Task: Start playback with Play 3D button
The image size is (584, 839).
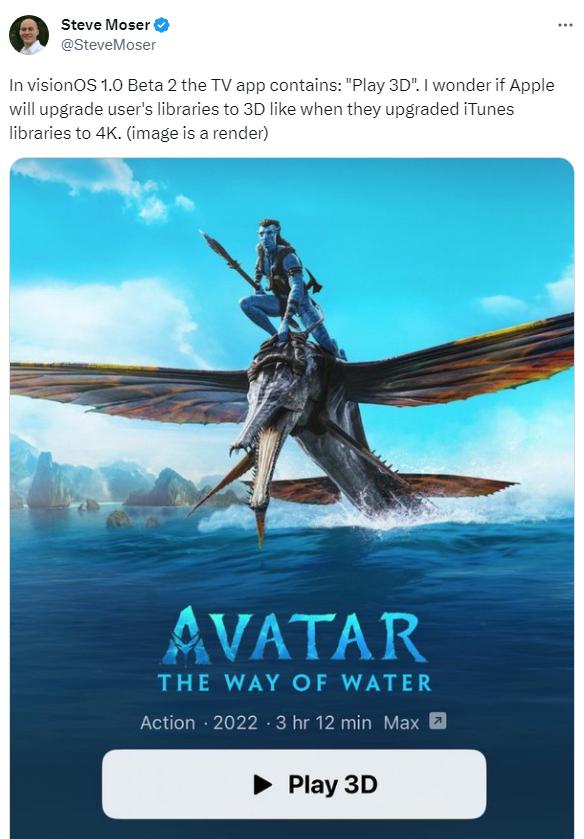Action: [294, 784]
